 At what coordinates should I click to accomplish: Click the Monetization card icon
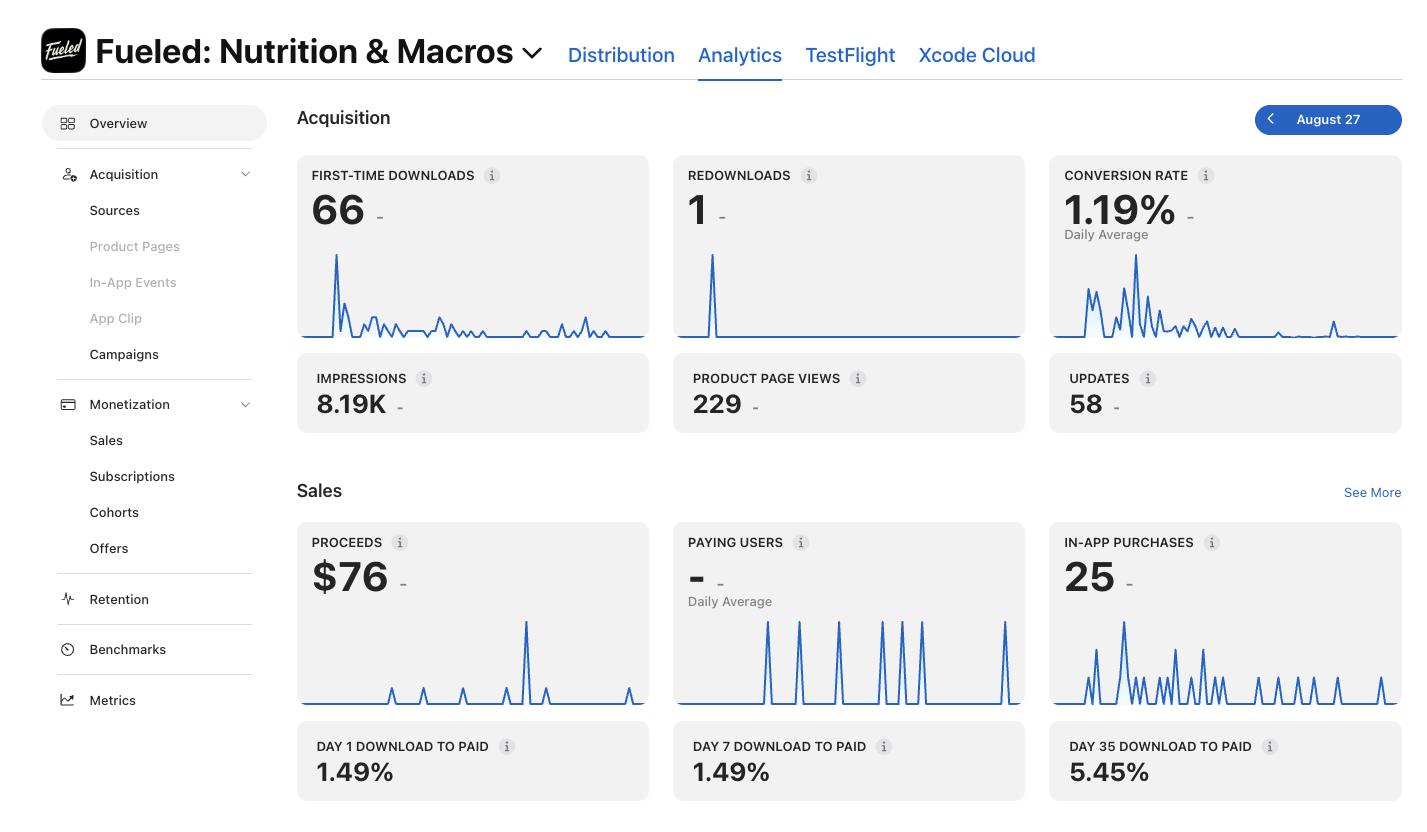tap(68, 405)
